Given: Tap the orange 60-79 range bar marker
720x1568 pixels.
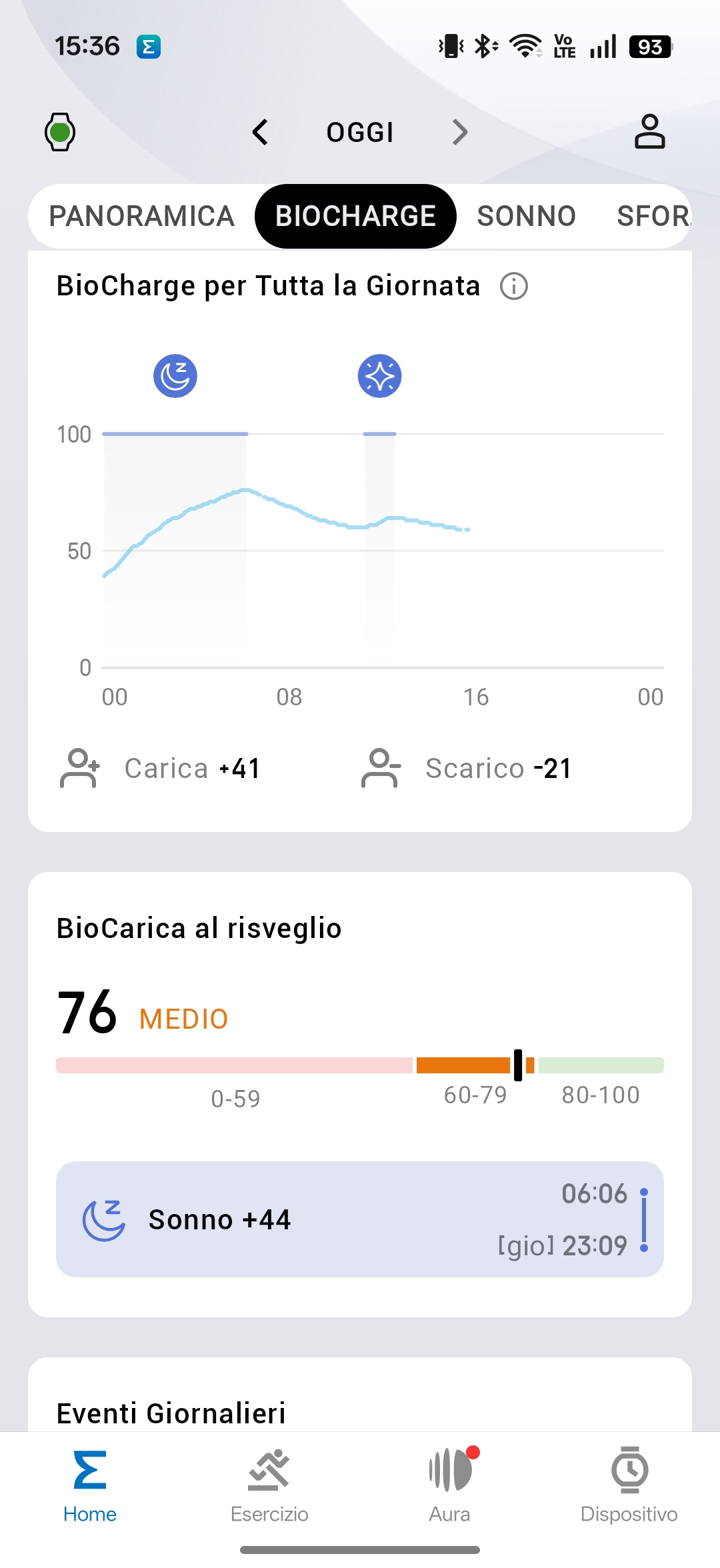Looking at the screenshot, I should (518, 1065).
